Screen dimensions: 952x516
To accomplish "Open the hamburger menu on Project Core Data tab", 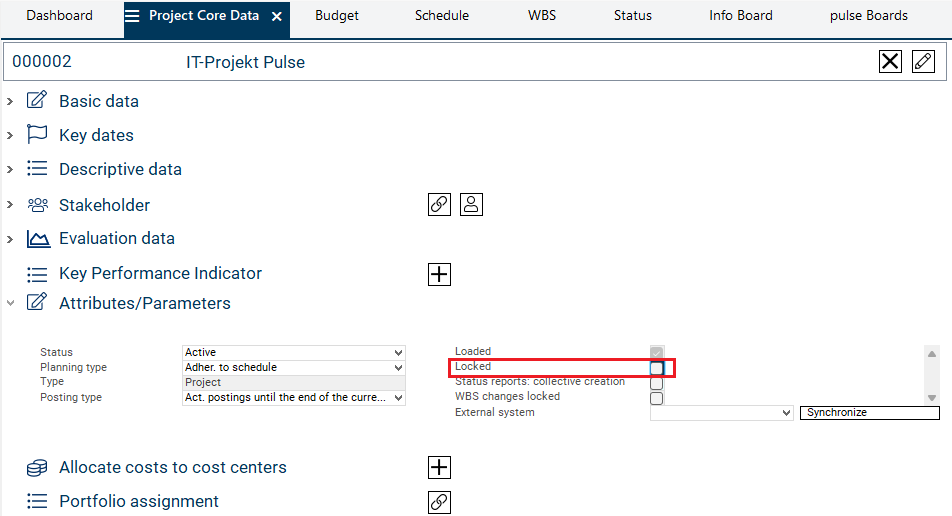I will click(132, 16).
